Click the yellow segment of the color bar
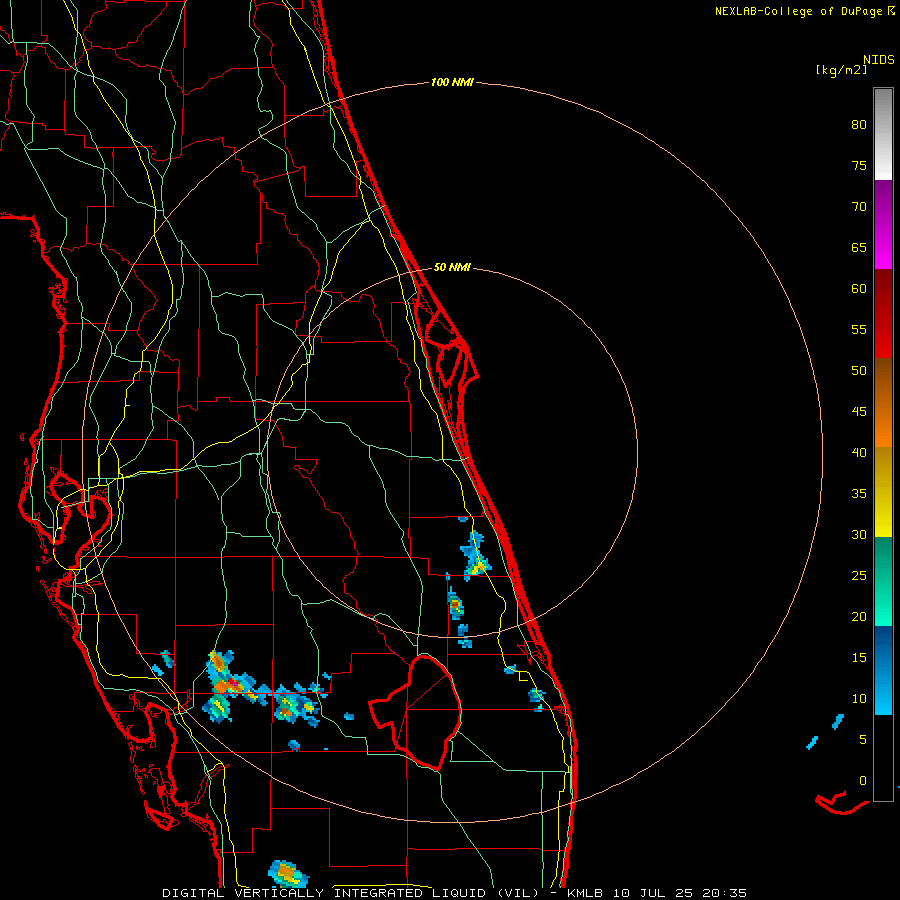 pyautogui.click(x=883, y=492)
